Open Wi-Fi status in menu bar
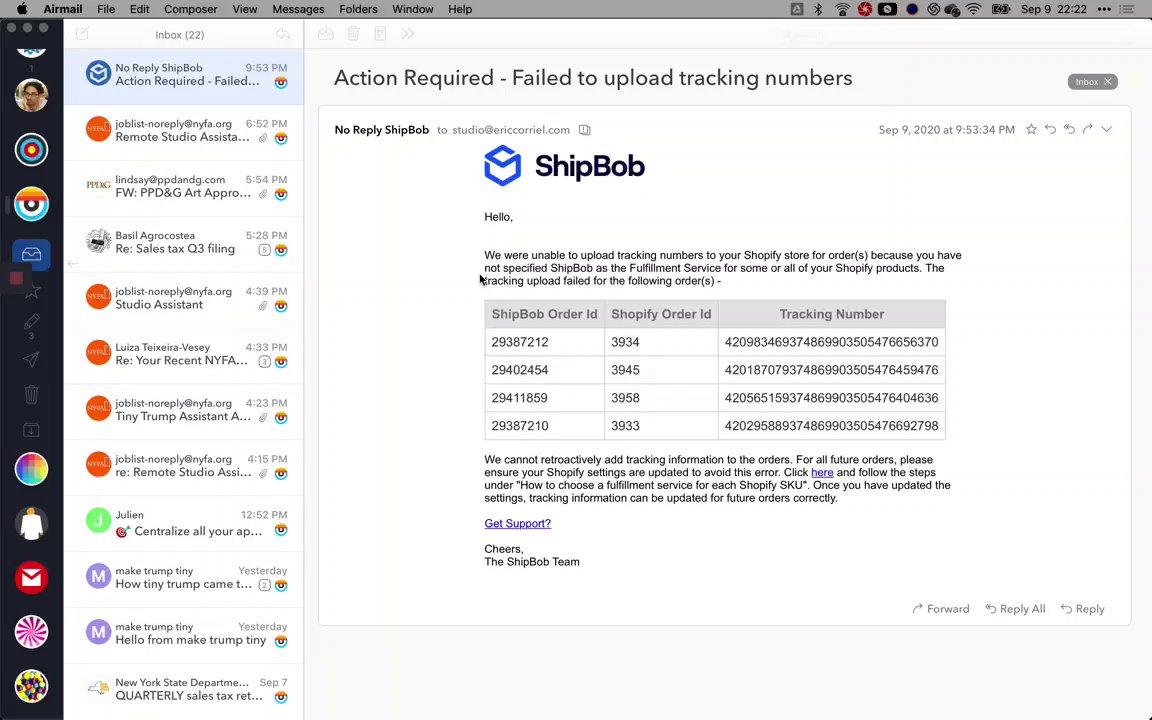 [974, 10]
